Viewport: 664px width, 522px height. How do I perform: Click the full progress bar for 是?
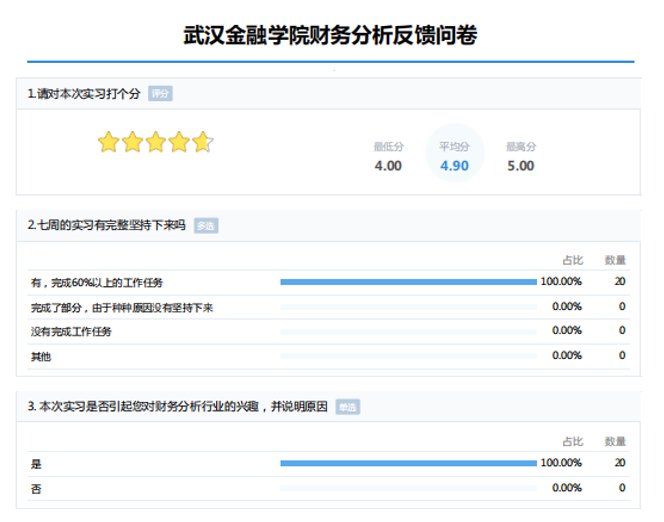click(x=408, y=463)
